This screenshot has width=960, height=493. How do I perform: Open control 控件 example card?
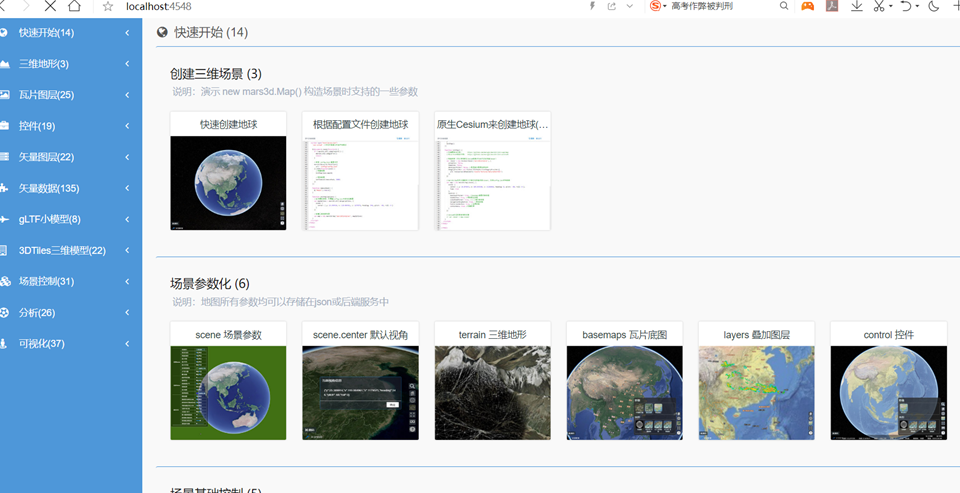[x=889, y=381]
